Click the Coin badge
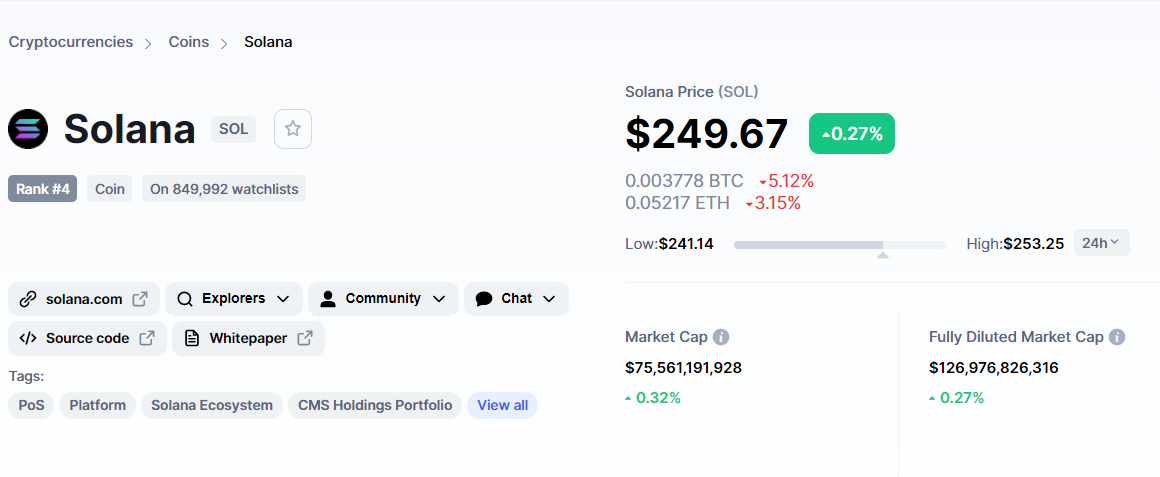Viewport: 1160px width, 477px height. click(109, 189)
